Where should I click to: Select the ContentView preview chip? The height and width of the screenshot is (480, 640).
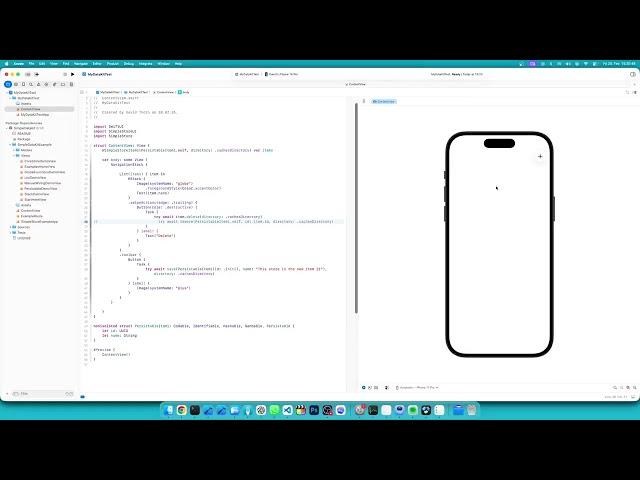point(384,101)
